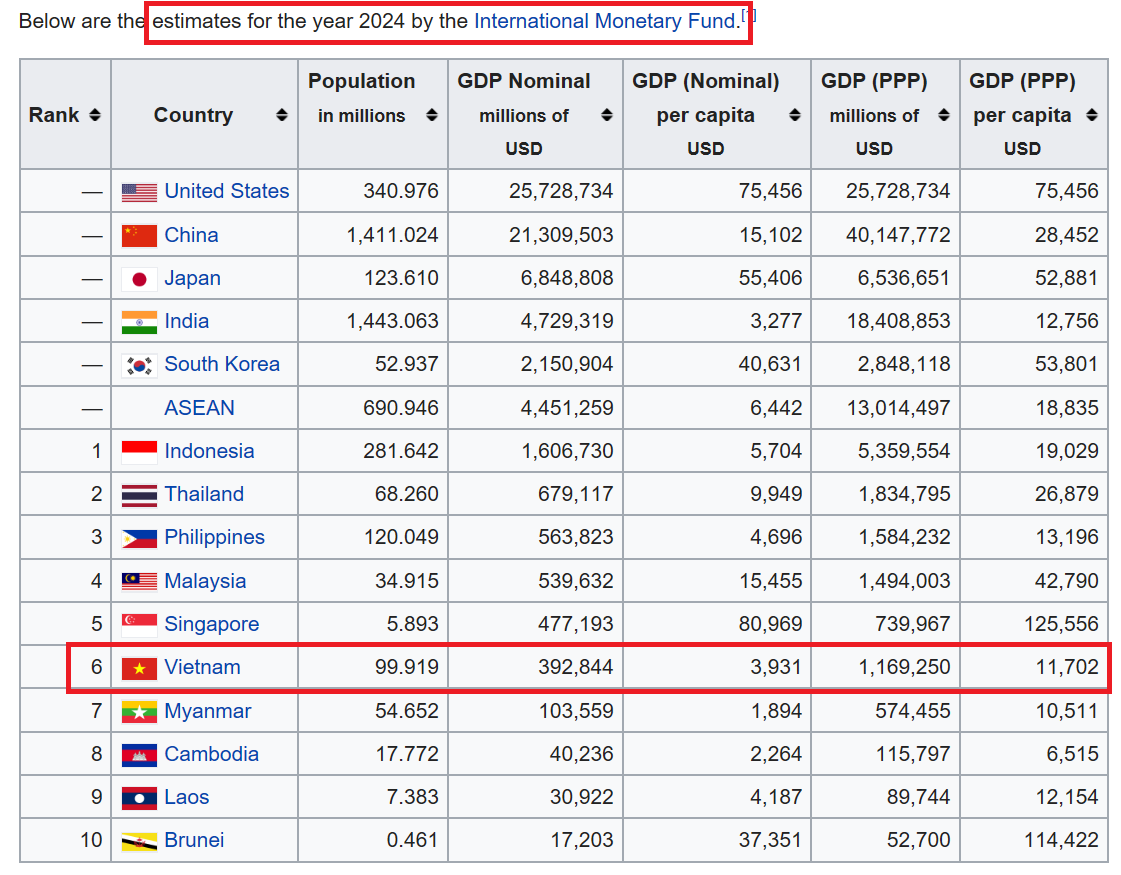Image resolution: width=1121 pixels, height=875 pixels.
Task: Open the Indonesia country link
Action: coord(209,451)
